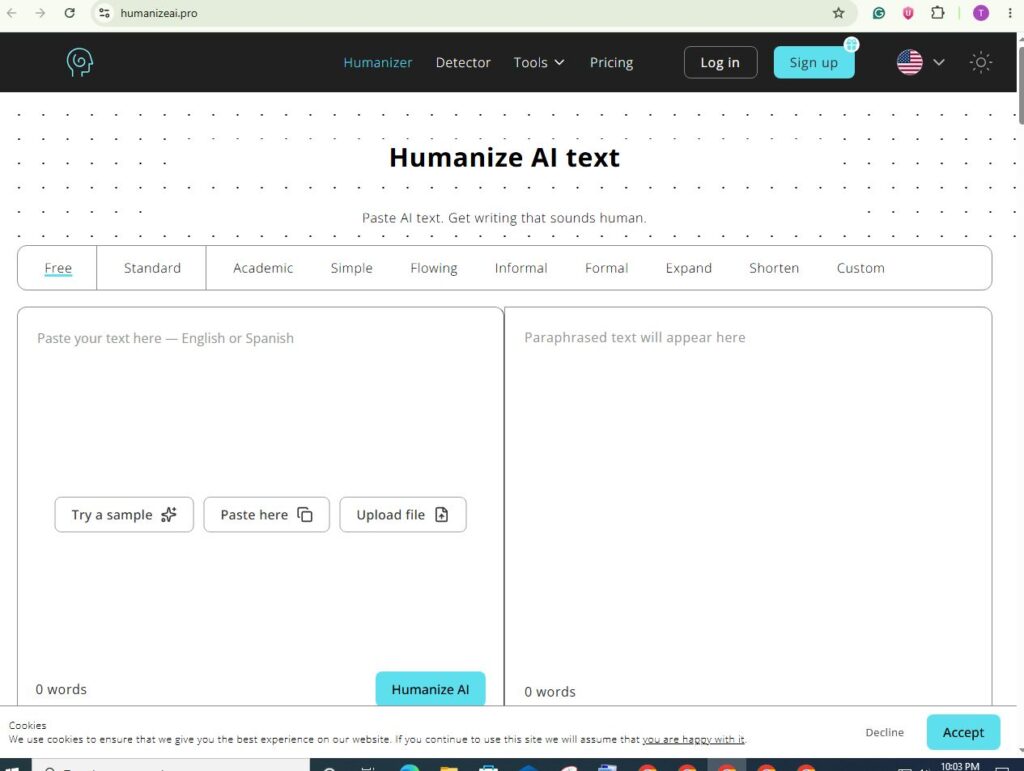Select the Free mode tab

point(58,268)
